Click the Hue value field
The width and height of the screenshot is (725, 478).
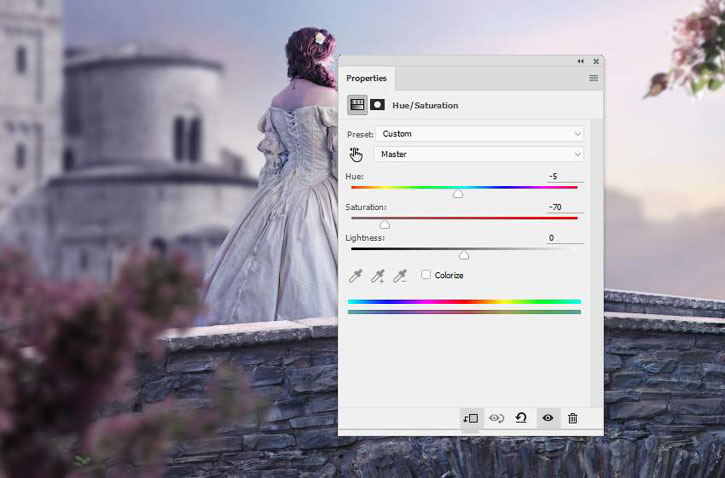[565, 177]
